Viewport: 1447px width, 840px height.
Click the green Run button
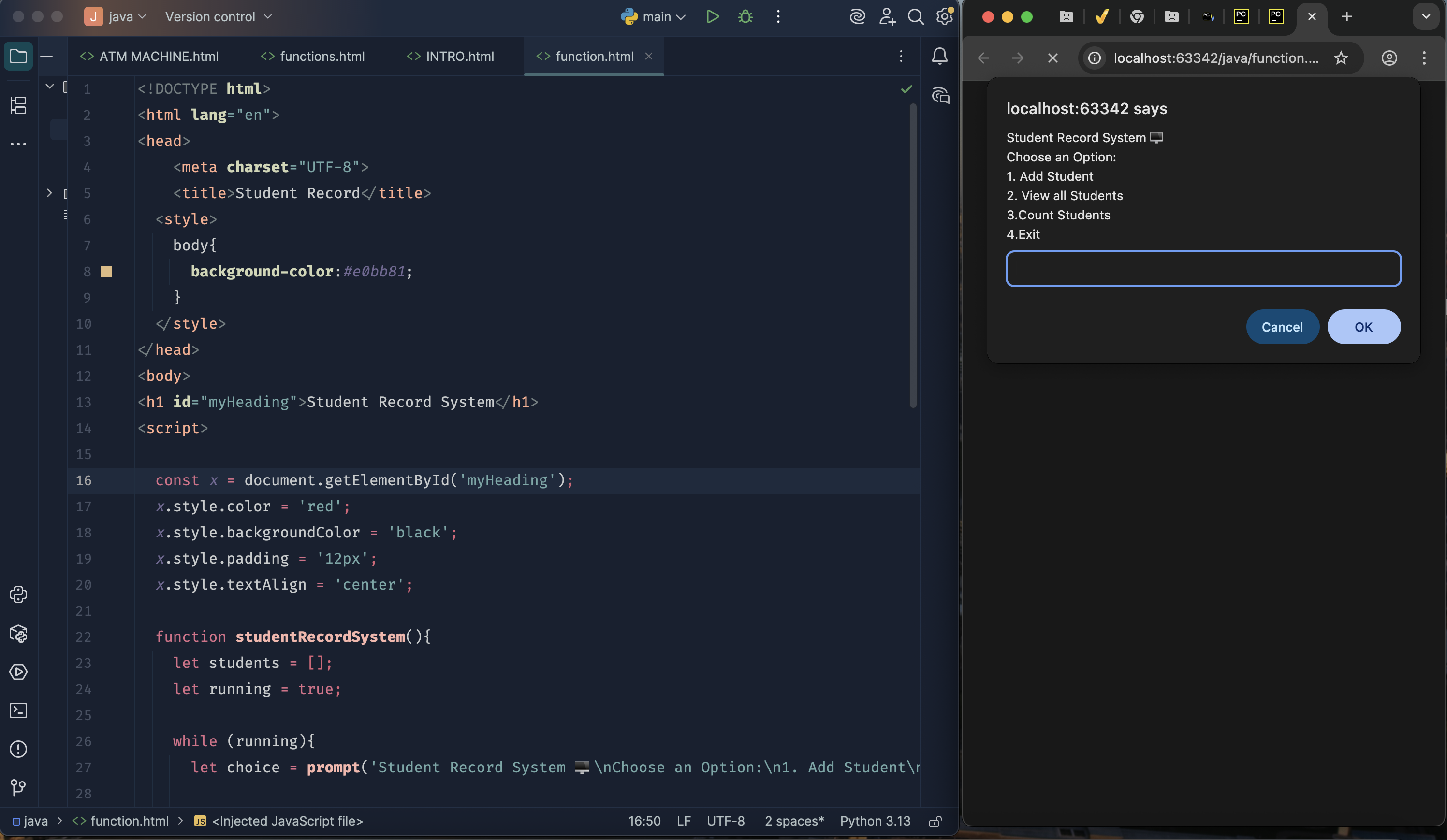(713, 16)
